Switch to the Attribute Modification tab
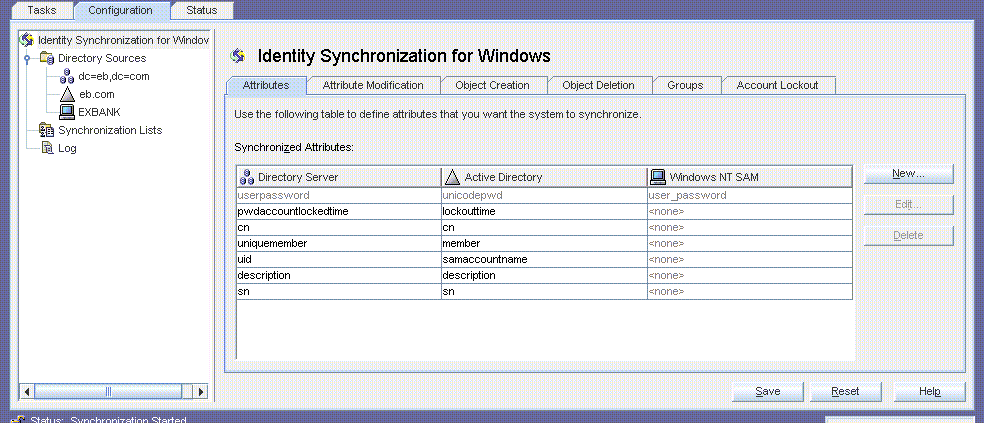This screenshot has height=423, width=984. point(373,85)
